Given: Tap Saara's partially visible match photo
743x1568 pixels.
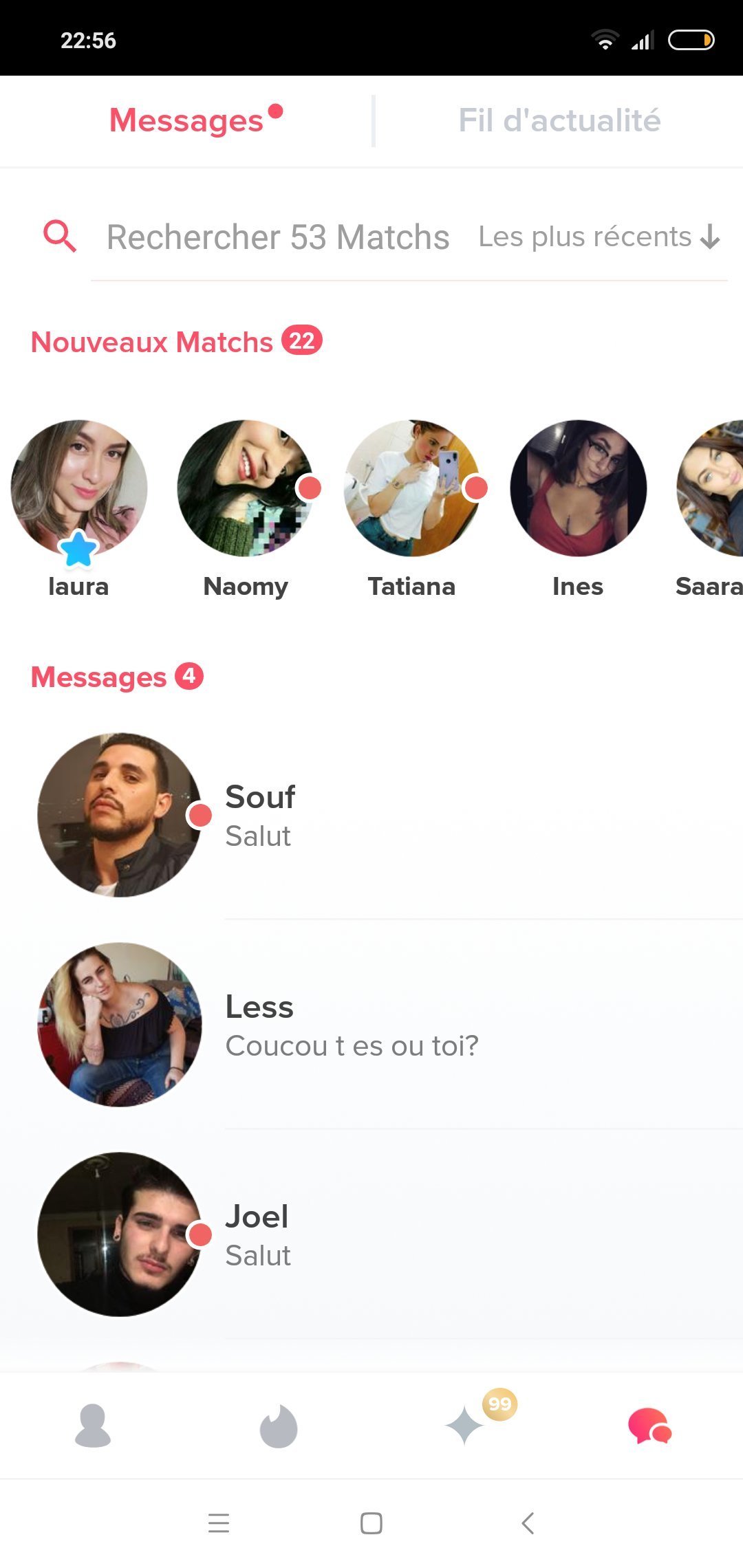Looking at the screenshot, I should click(710, 488).
